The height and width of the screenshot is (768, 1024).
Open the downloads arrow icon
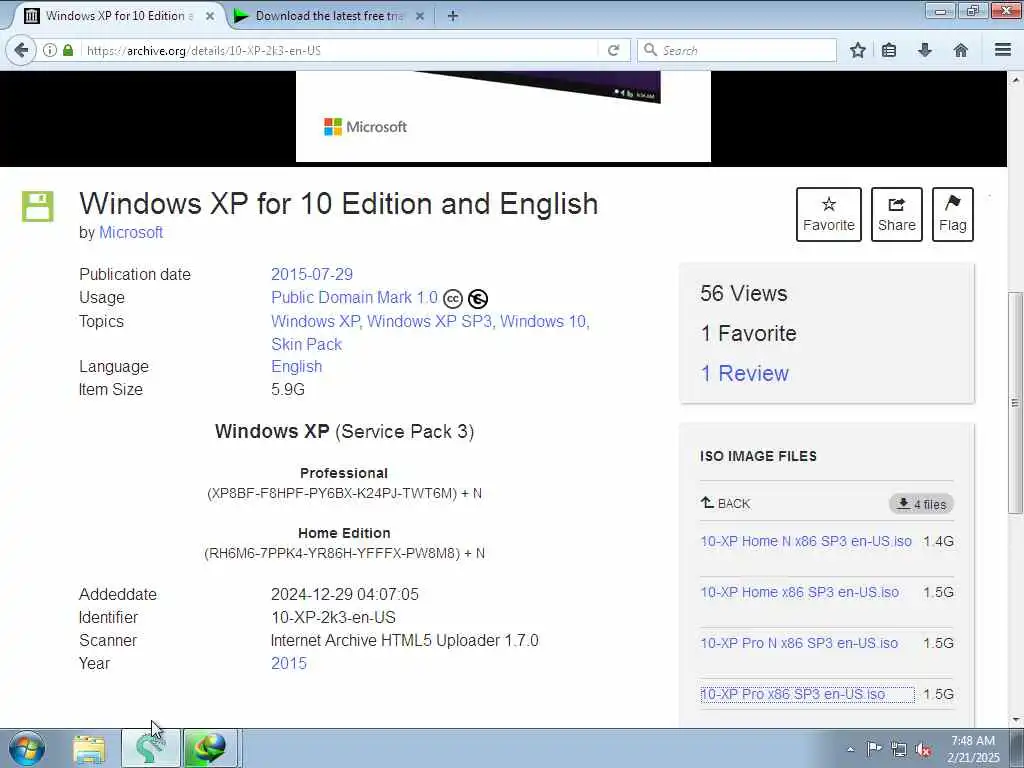point(925,50)
